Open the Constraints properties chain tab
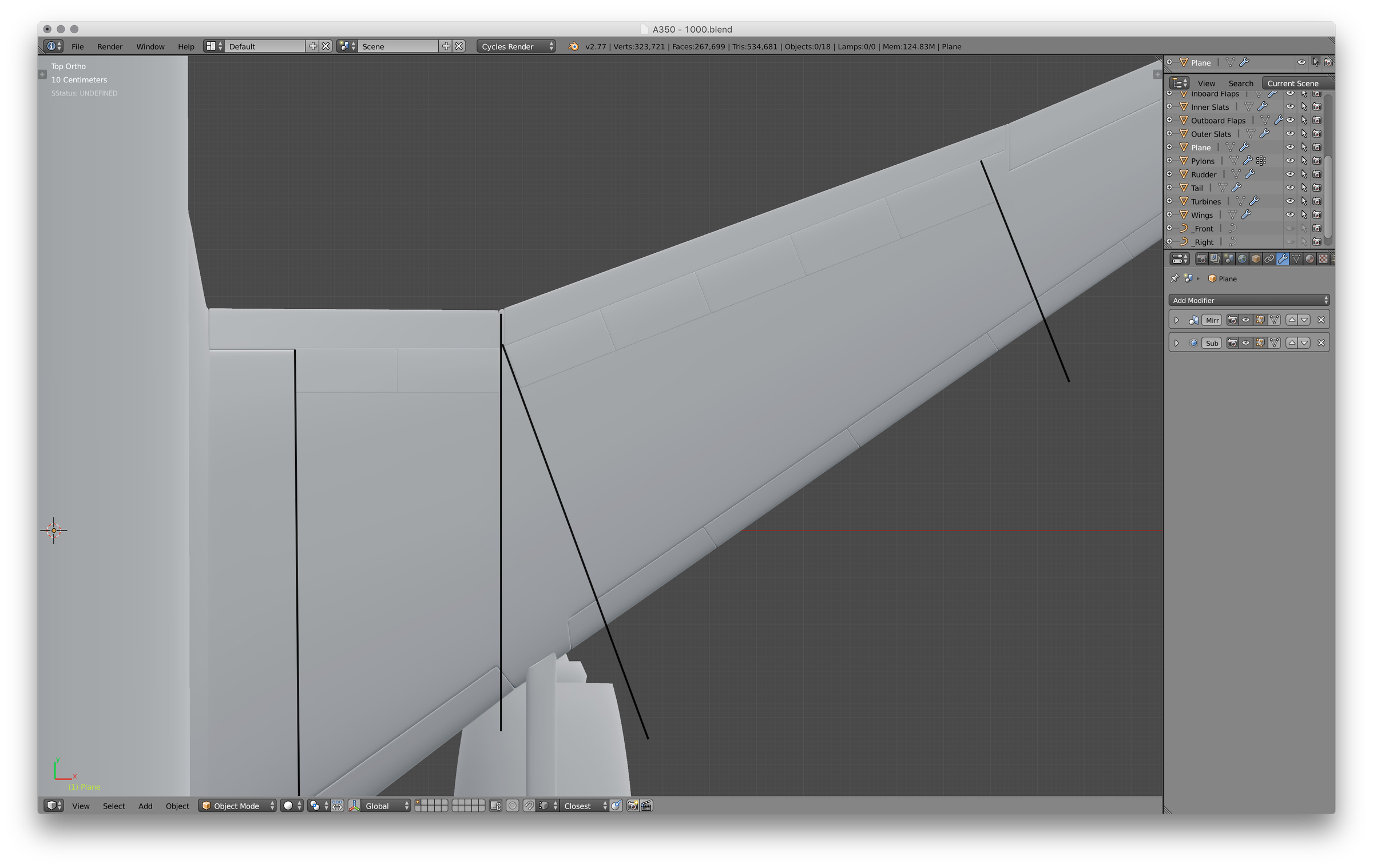The height and width of the screenshot is (868, 1373). point(1269,259)
